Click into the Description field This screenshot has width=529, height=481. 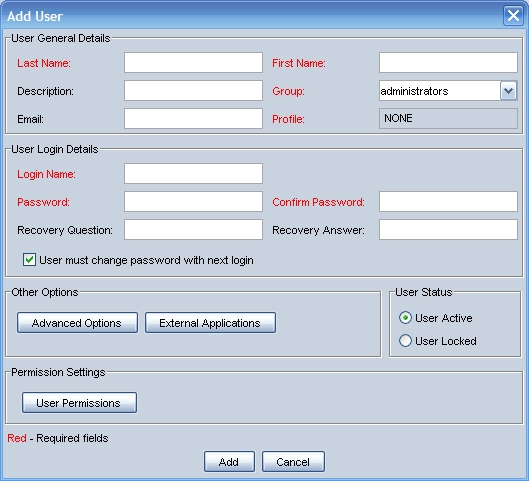tap(193, 91)
